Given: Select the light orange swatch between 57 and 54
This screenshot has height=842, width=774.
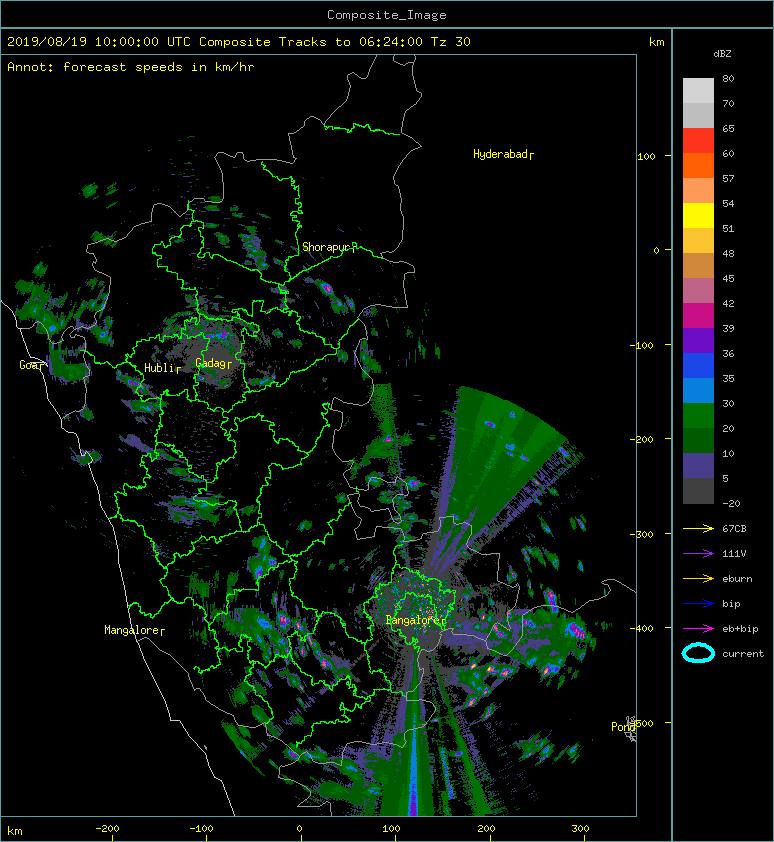Looking at the screenshot, I should click(698, 190).
